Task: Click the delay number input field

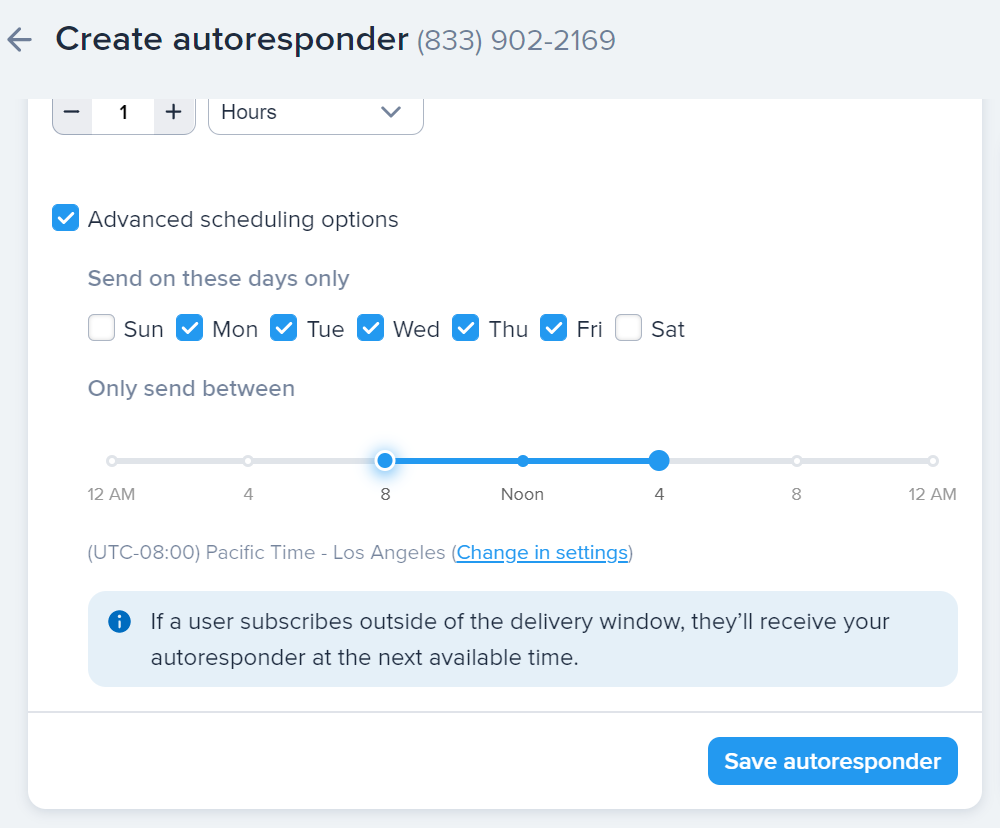Action: coord(123,112)
